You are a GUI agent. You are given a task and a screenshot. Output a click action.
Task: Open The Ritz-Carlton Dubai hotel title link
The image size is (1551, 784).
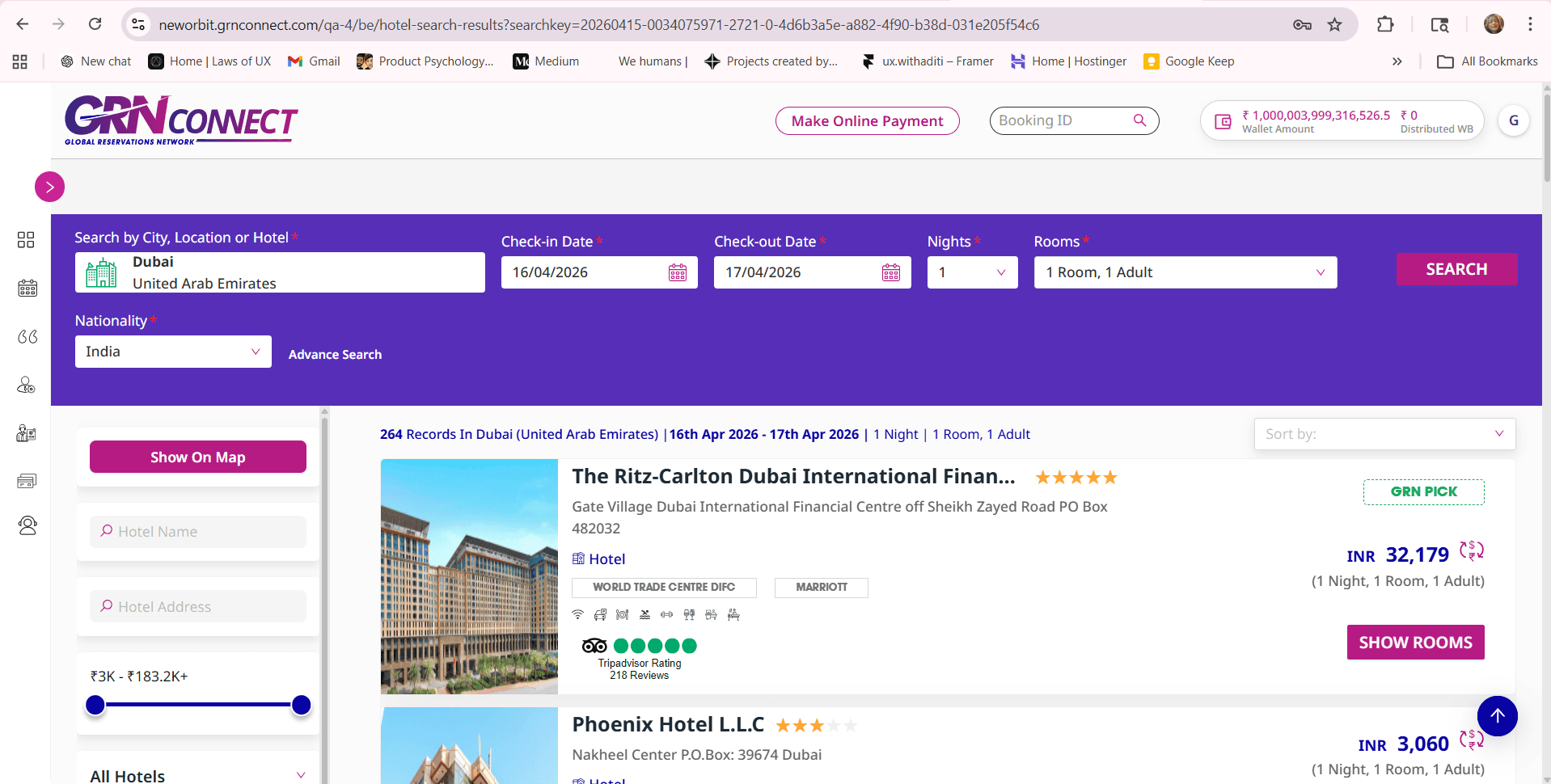tap(793, 477)
